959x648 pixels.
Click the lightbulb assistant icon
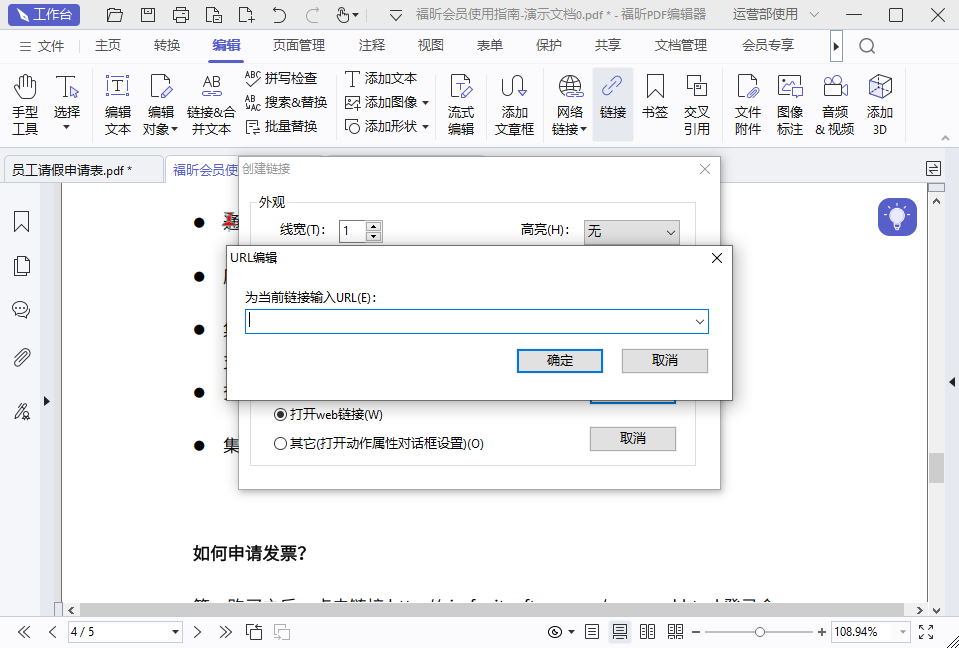coord(897,217)
